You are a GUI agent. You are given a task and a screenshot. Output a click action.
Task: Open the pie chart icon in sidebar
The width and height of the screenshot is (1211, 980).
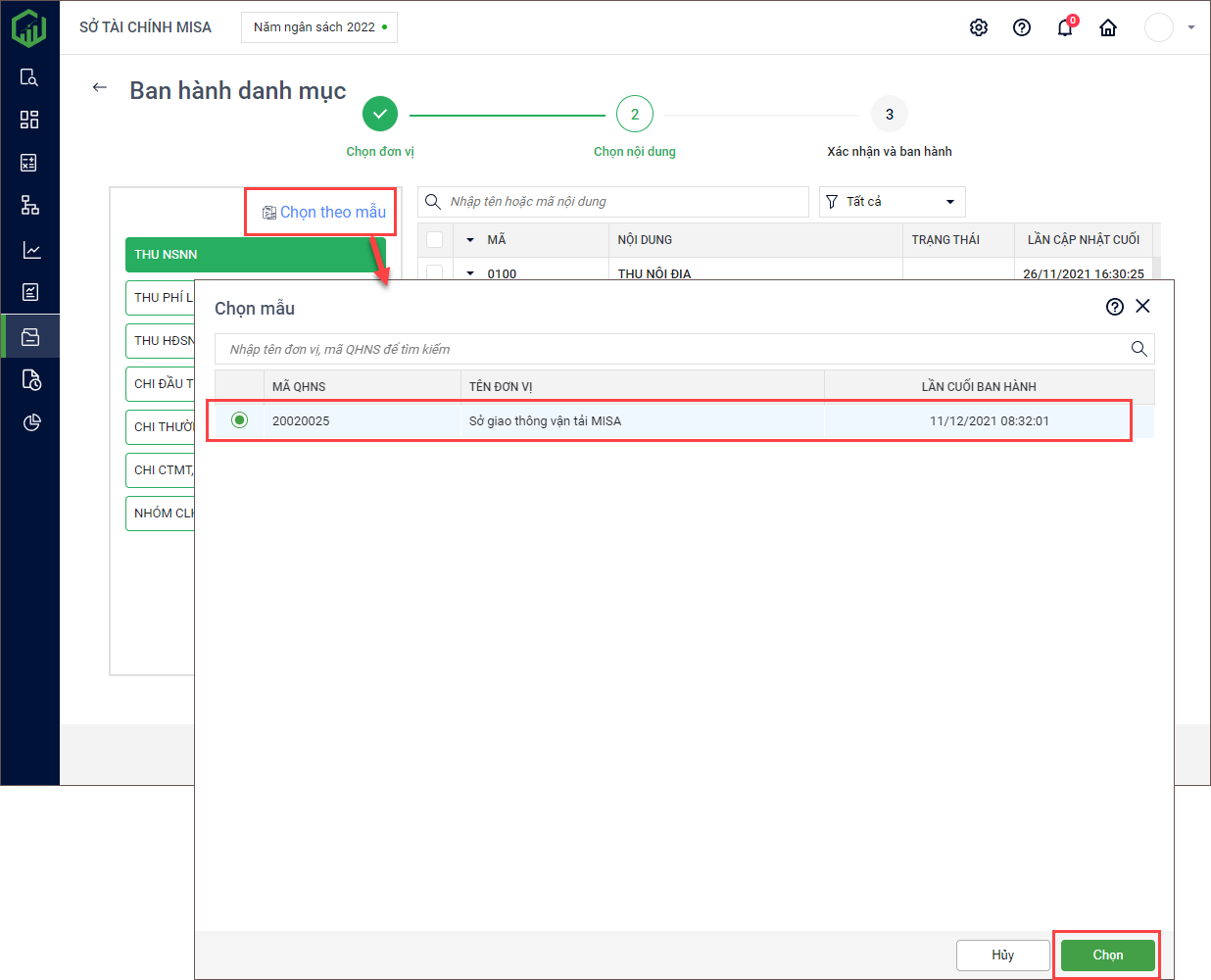(30, 422)
